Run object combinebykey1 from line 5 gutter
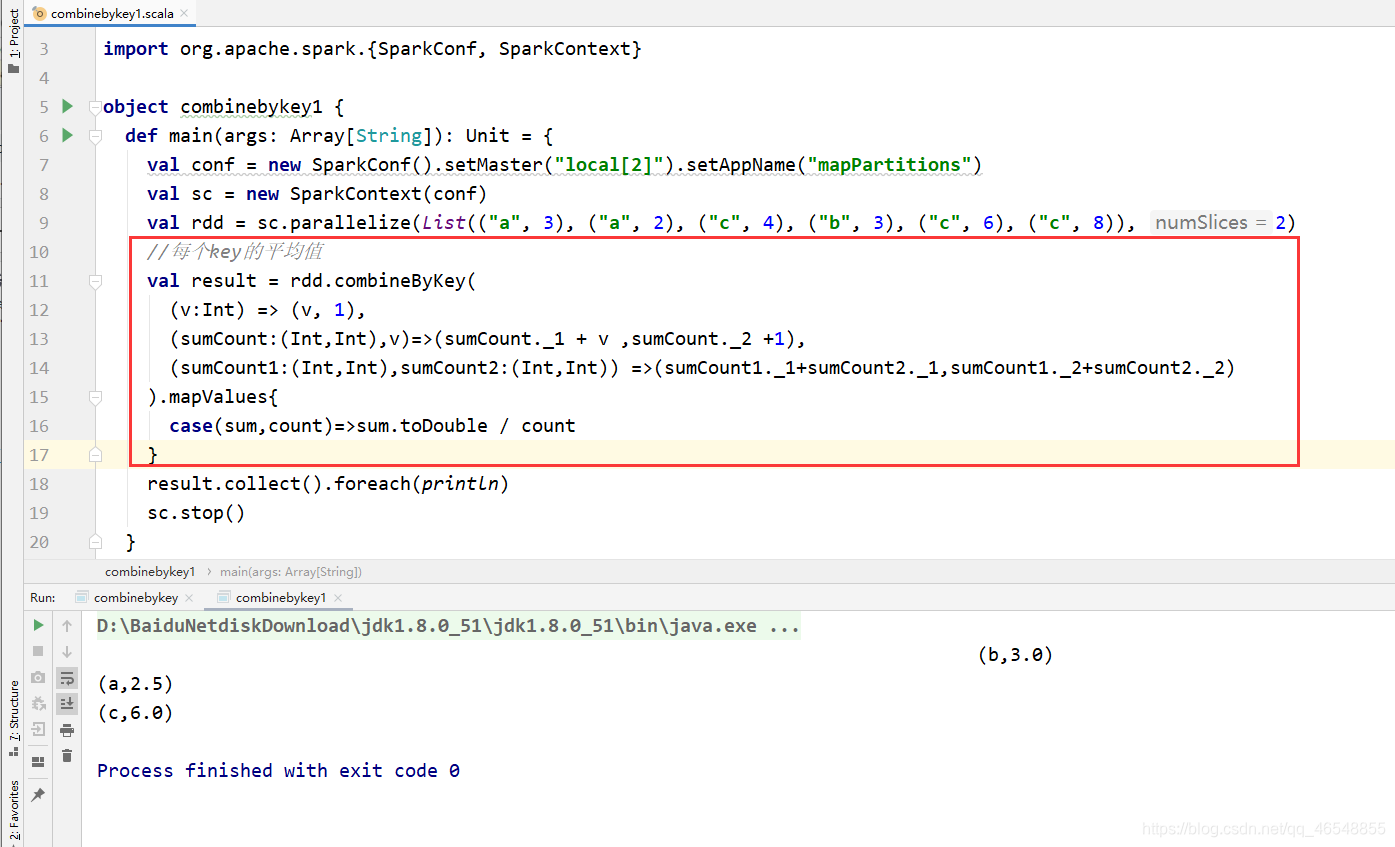The height and width of the screenshot is (847, 1395). point(67,106)
